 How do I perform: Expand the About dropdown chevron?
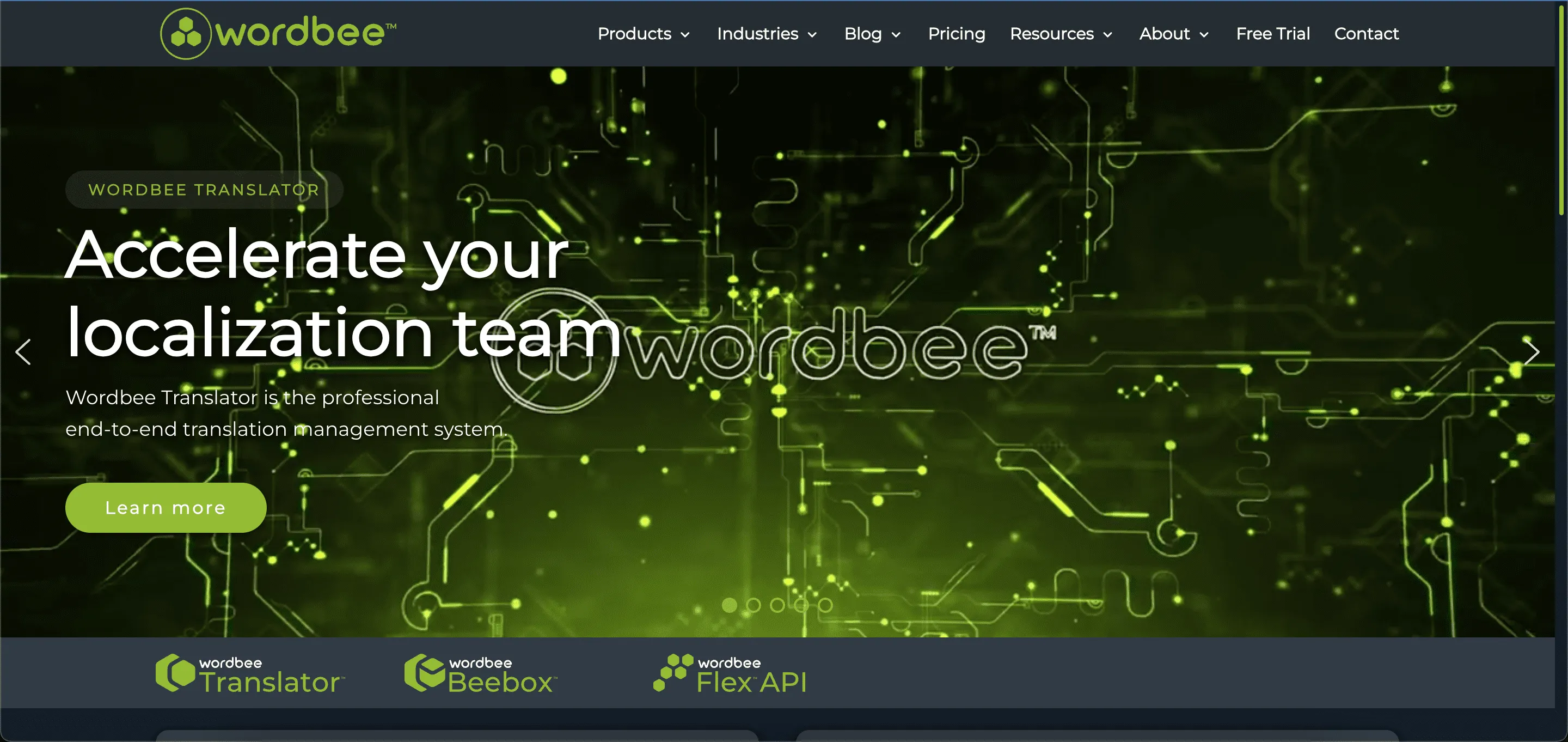1203,35
